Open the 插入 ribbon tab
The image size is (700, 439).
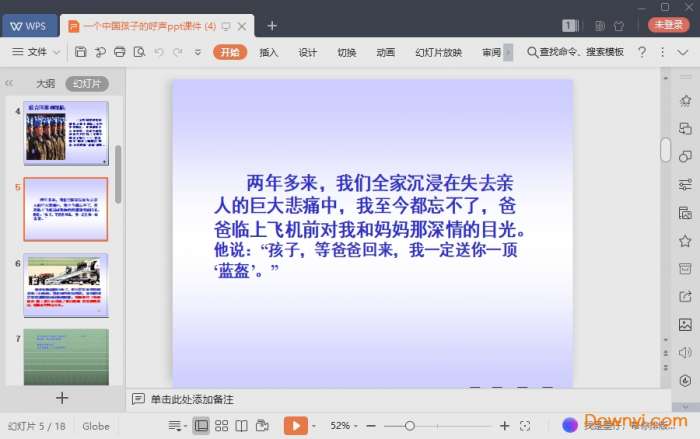(x=268, y=52)
